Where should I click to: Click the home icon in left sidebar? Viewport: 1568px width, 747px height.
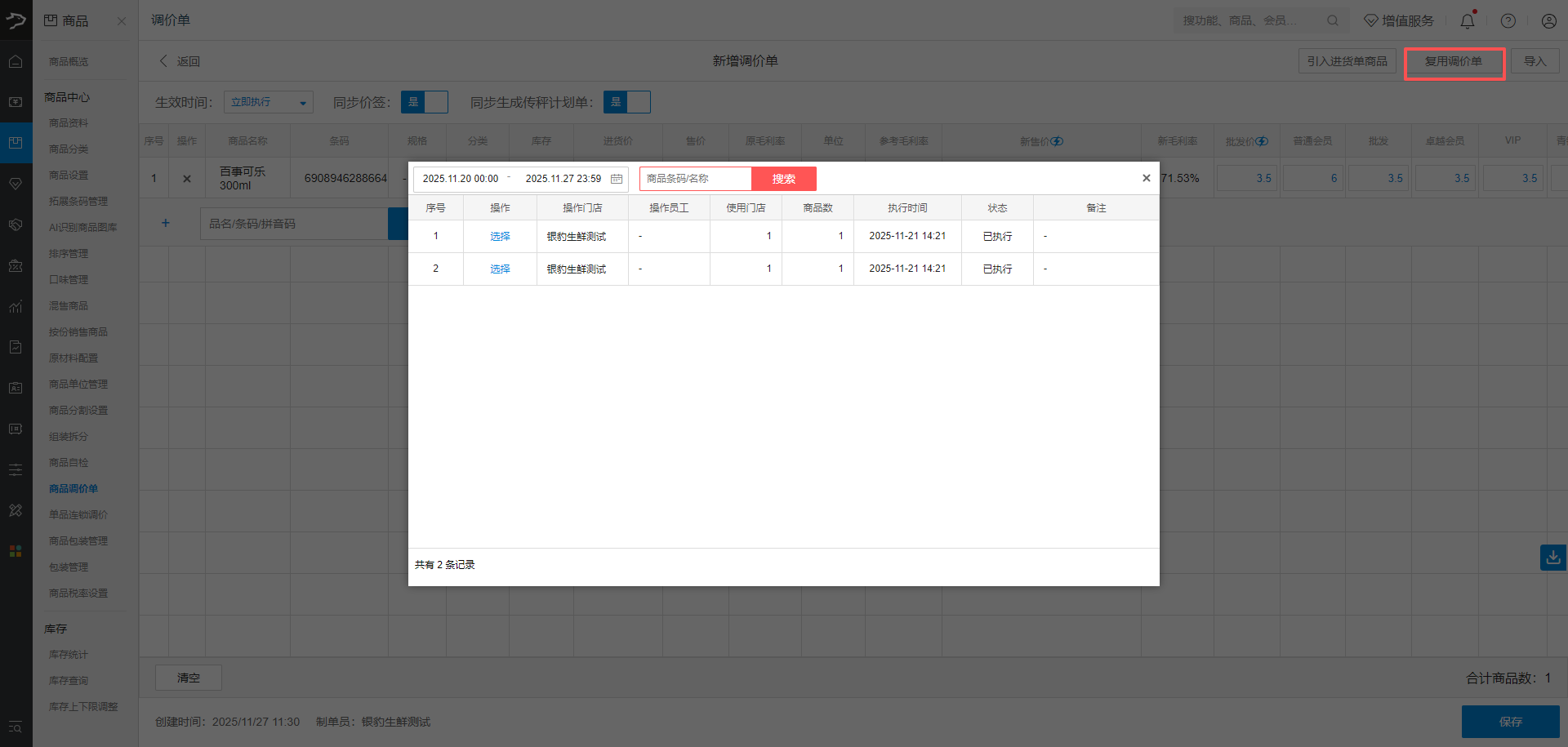16,61
